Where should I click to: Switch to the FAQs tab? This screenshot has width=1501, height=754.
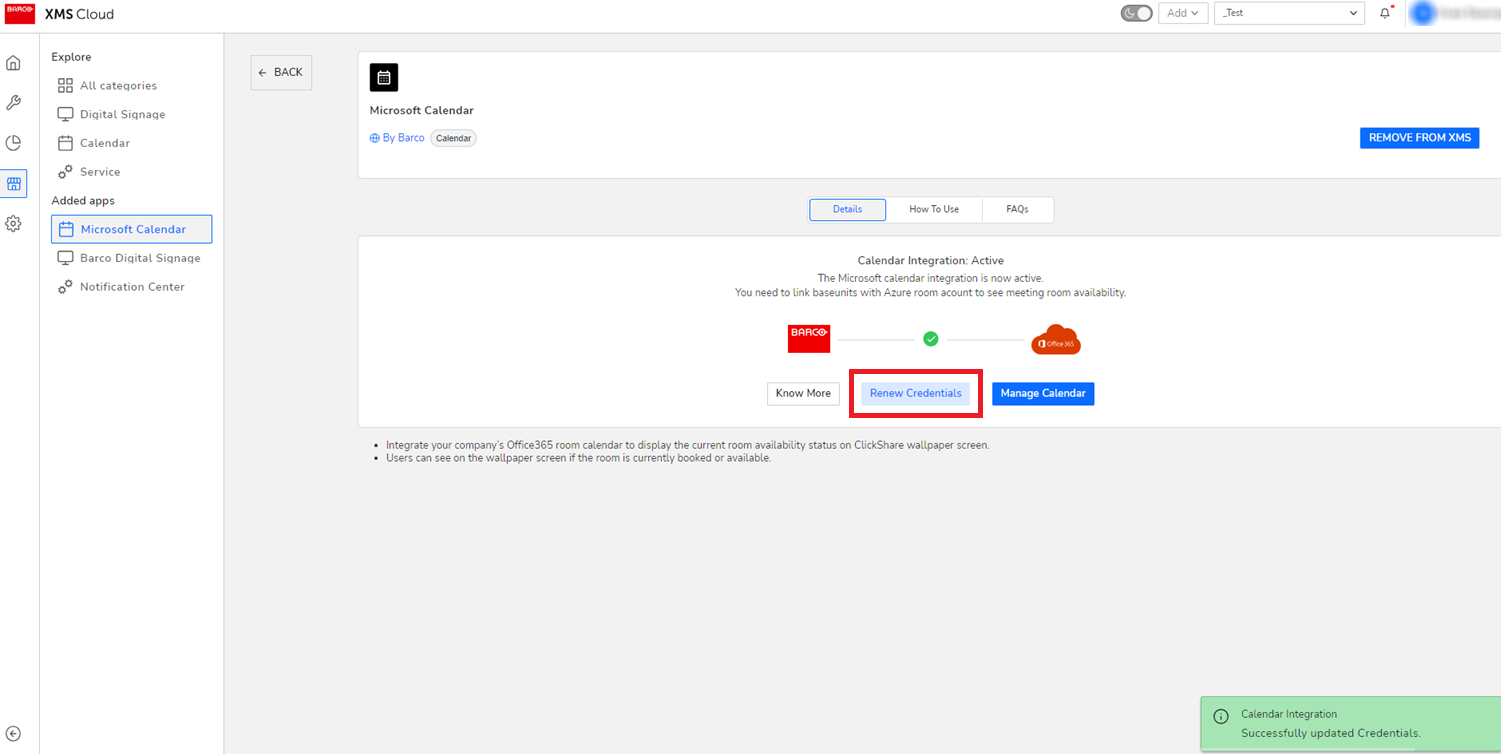click(x=1017, y=209)
